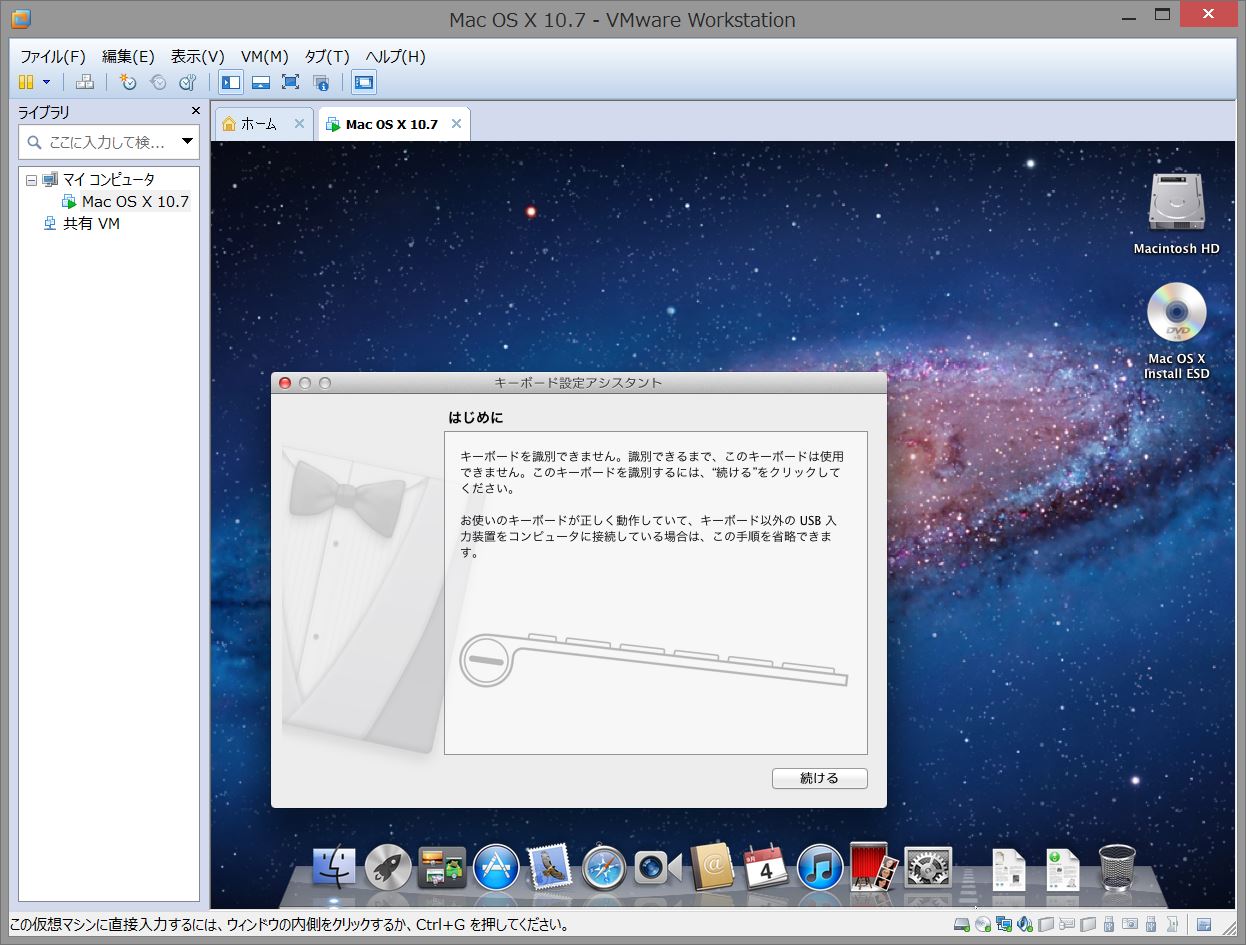Viewport: 1246px width, 945px height.
Task: Launch Safari compass icon in the dock
Action: click(603, 867)
